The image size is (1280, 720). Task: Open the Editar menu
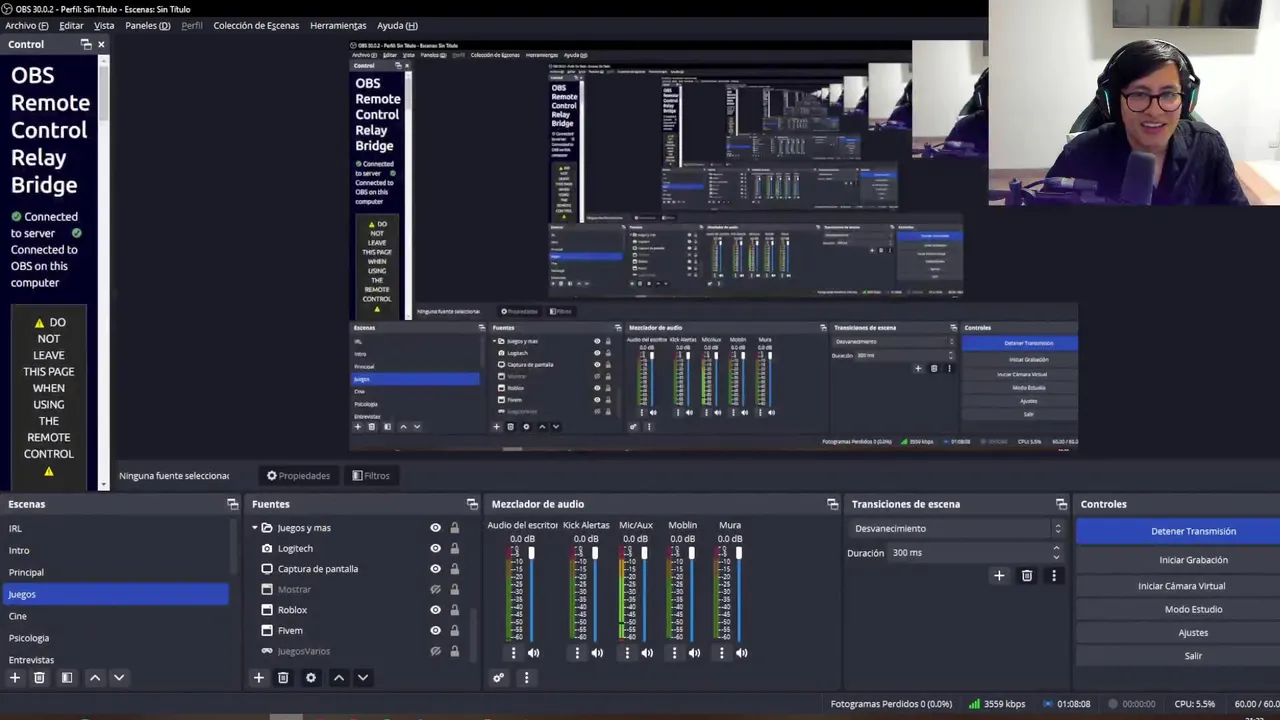tap(71, 25)
